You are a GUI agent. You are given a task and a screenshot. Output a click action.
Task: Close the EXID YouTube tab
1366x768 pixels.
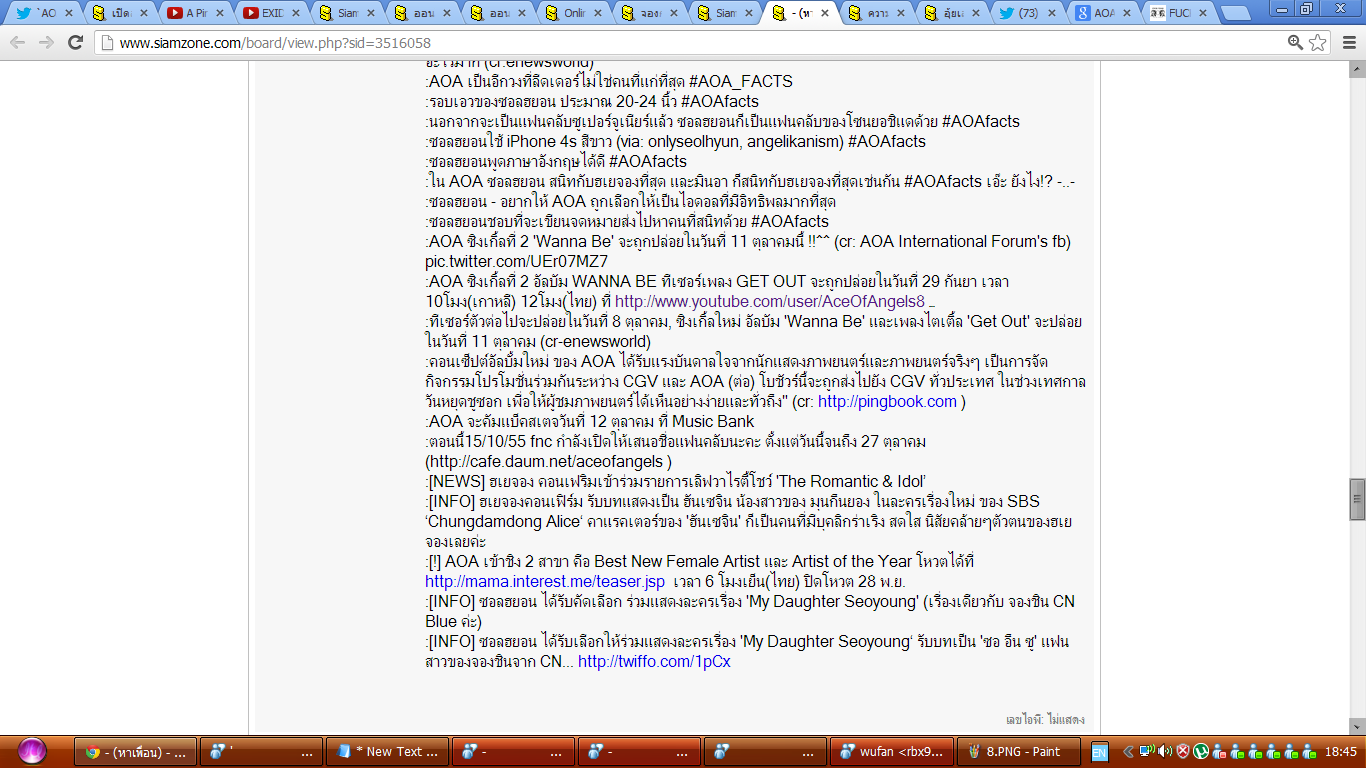(x=295, y=14)
